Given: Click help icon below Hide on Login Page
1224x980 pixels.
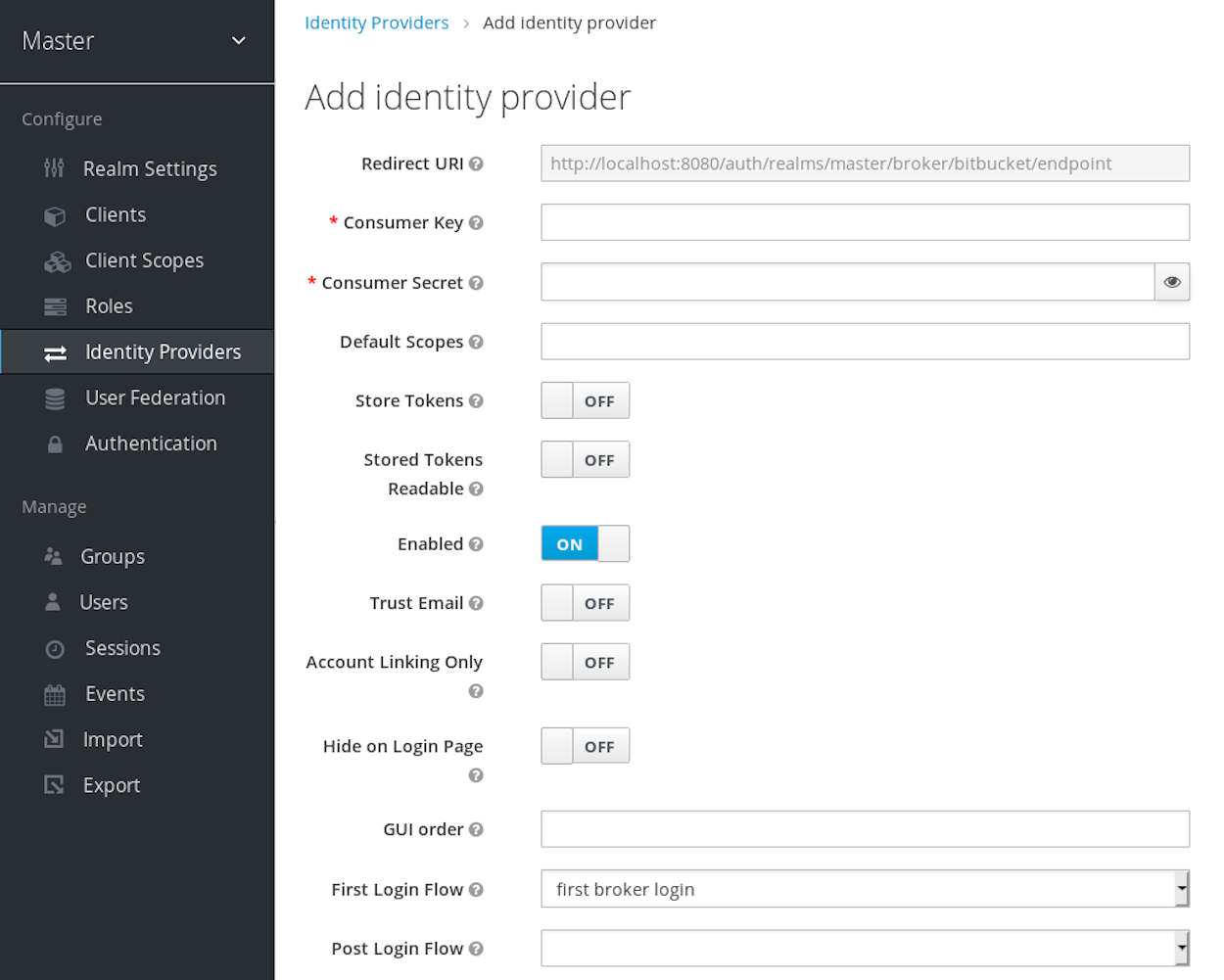Looking at the screenshot, I should 476,775.
